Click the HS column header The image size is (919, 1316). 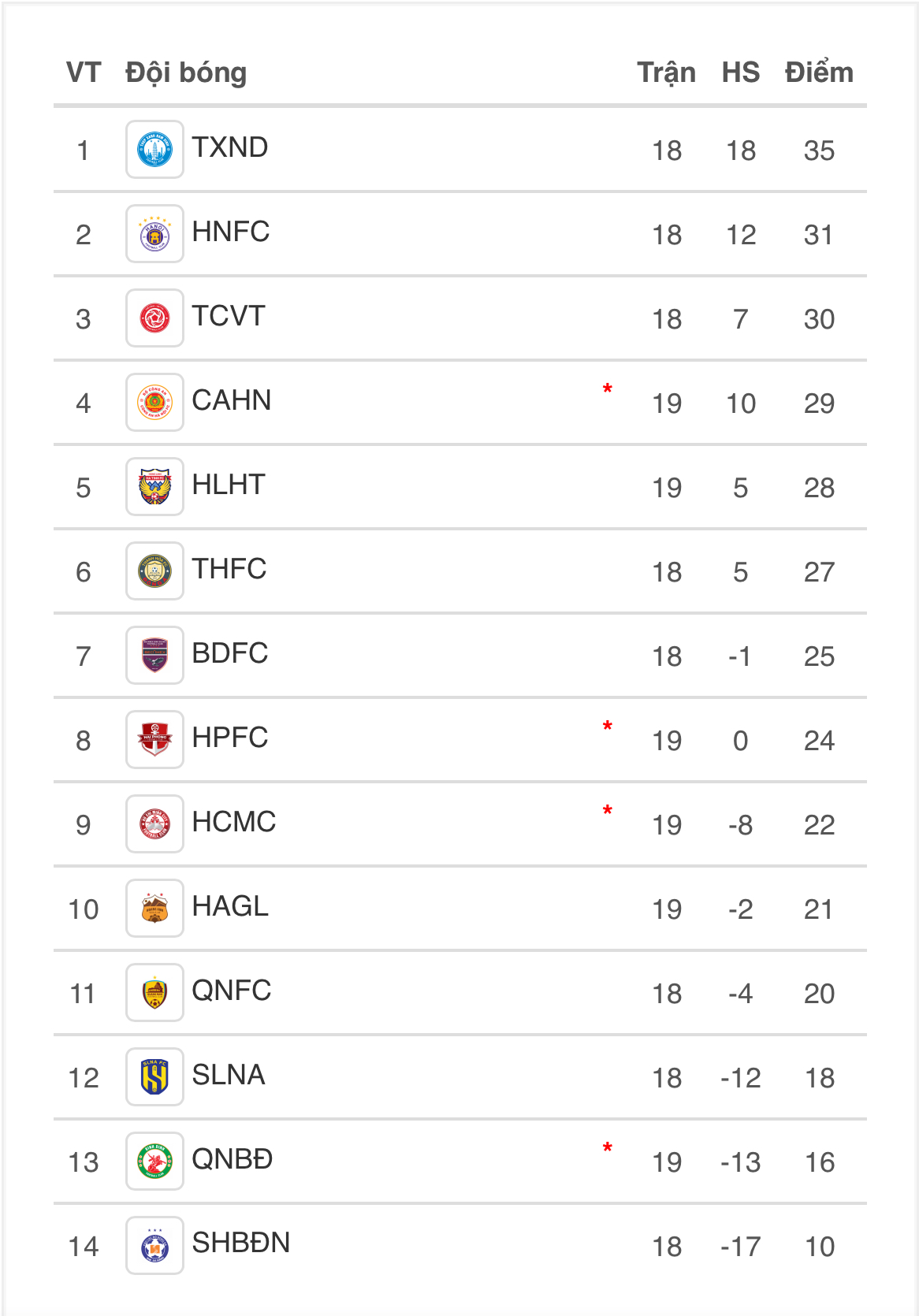tap(741, 72)
